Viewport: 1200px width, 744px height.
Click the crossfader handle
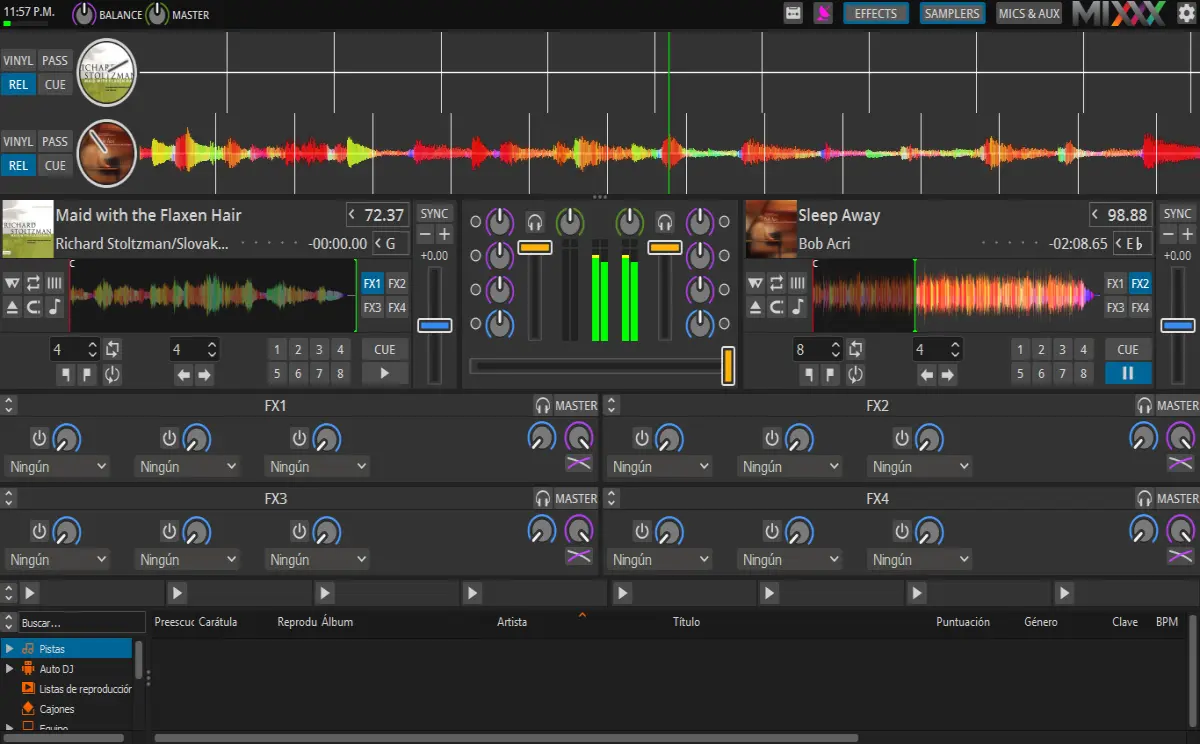(x=728, y=366)
